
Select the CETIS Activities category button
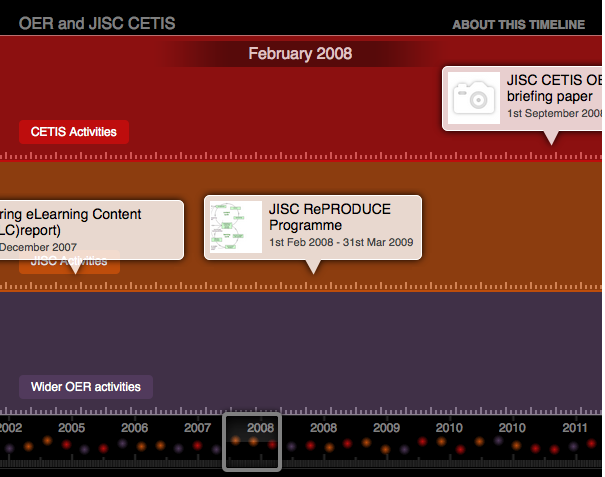[x=74, y=132]
